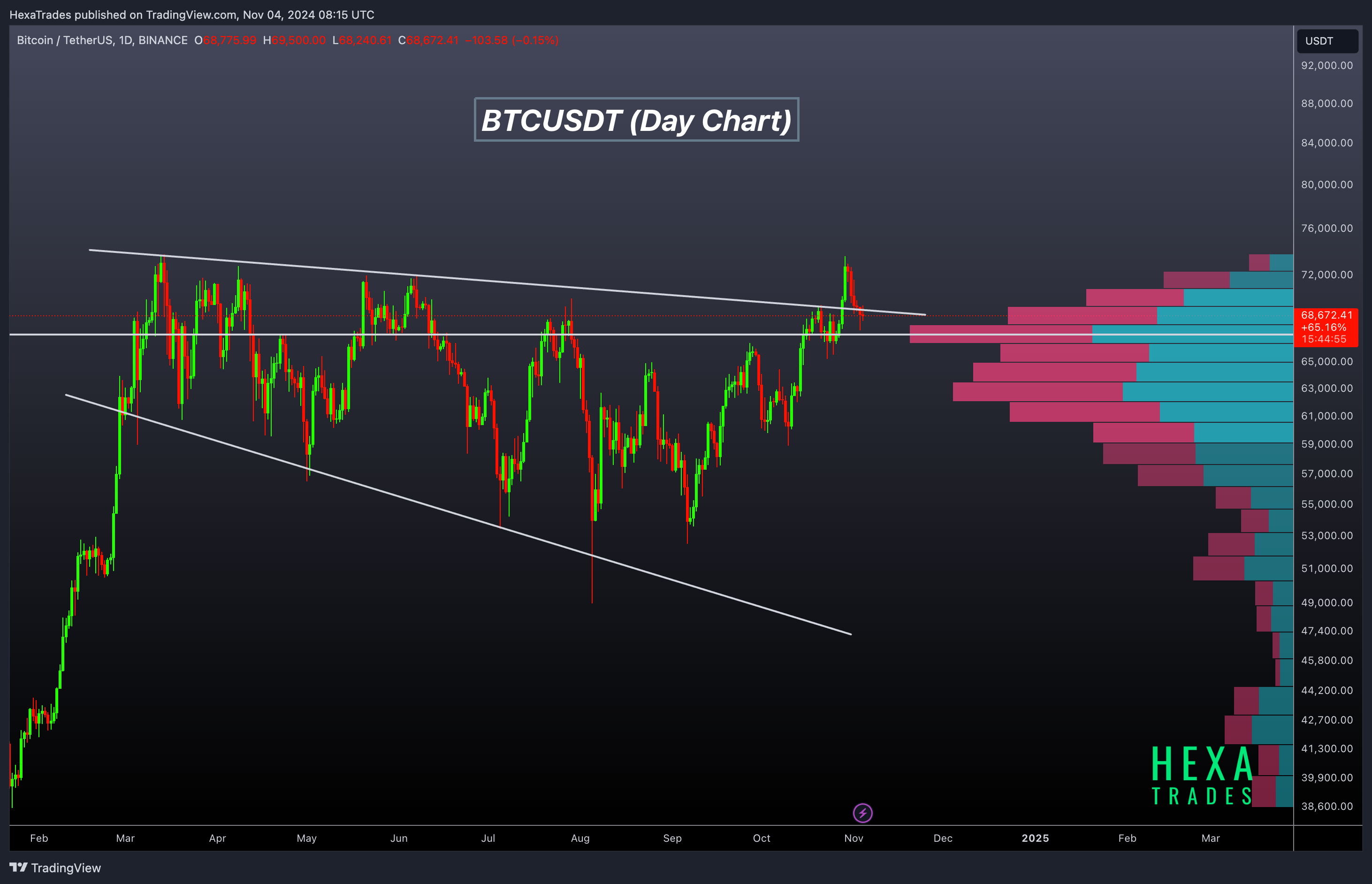Click the close value 68,672.41 in header
1372x884 pixels.
click(x=432, y=40)
